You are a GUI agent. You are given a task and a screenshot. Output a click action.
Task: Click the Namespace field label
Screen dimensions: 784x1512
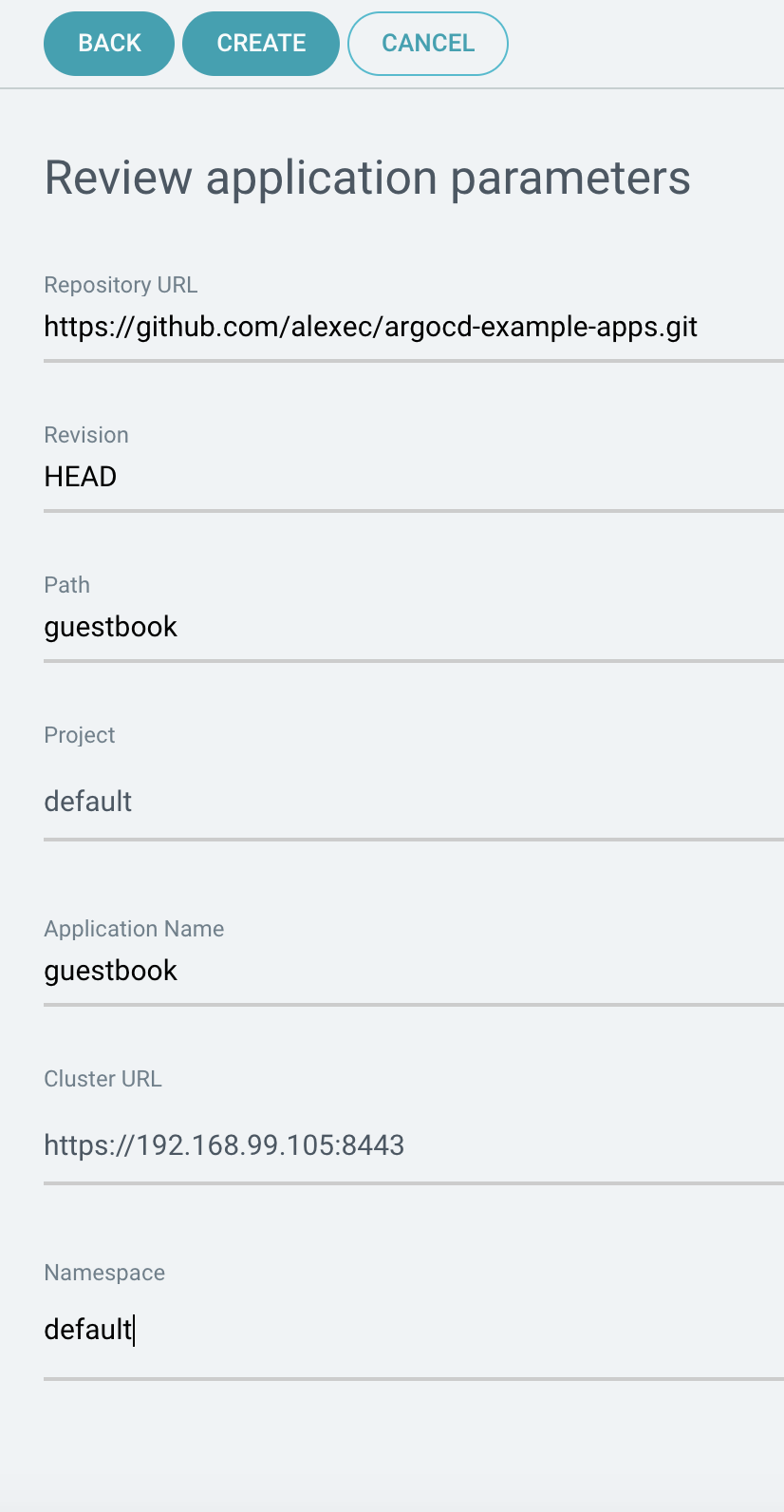(x=104, y=1272)
